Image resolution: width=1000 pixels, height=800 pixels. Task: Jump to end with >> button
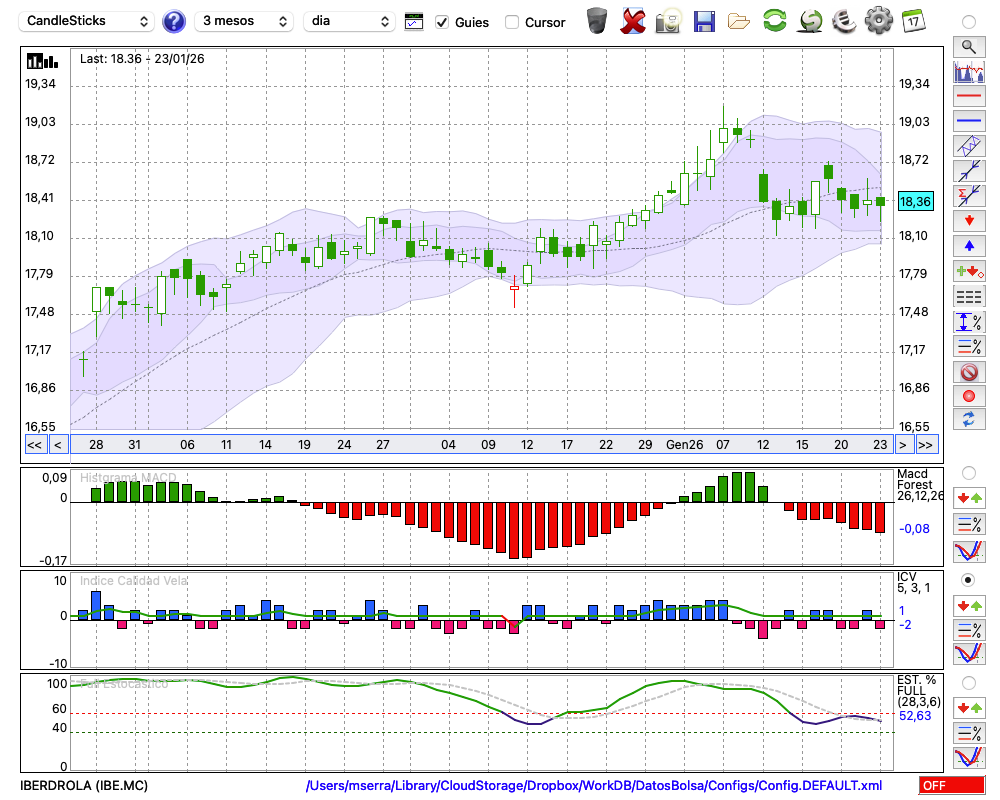click(x=926, y=445)
